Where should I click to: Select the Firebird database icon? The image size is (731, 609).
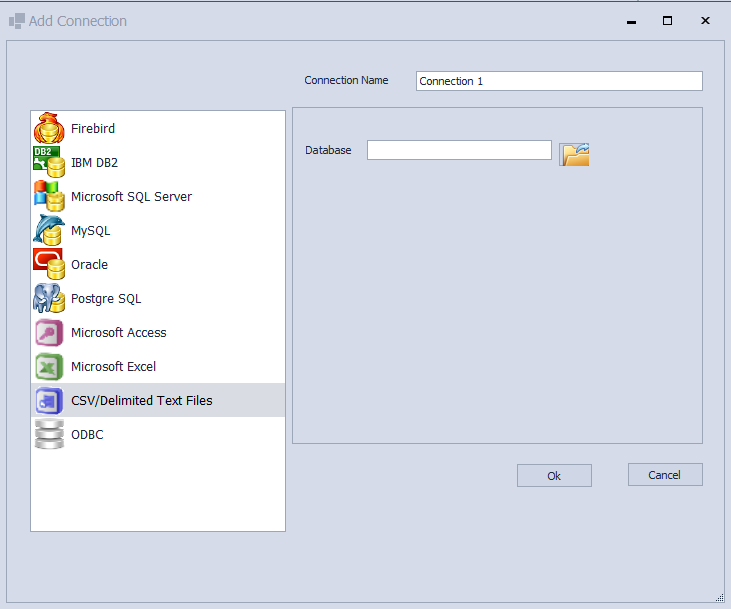pos(49,128)
